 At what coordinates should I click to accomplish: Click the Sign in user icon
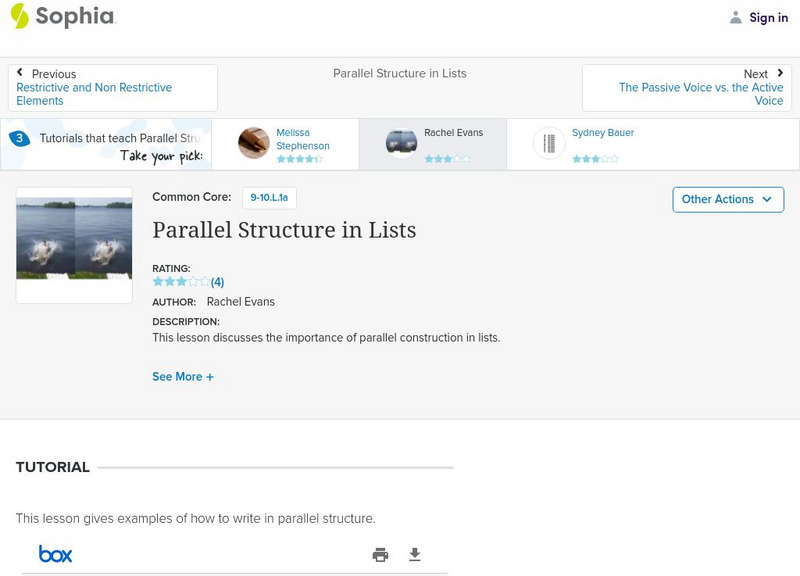736,17
